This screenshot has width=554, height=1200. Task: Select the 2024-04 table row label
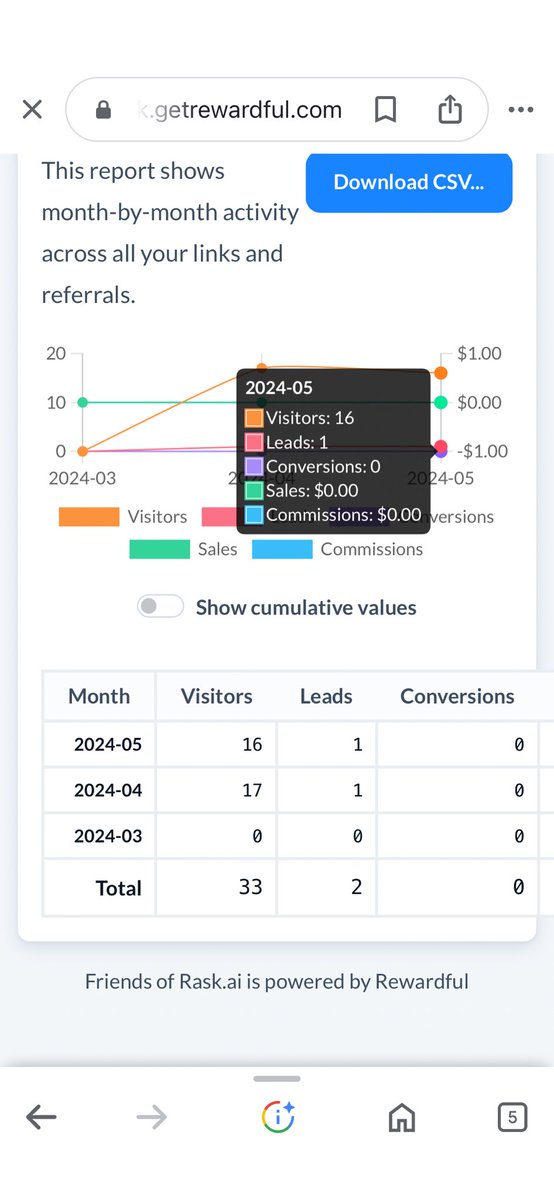tap(108, 790)
